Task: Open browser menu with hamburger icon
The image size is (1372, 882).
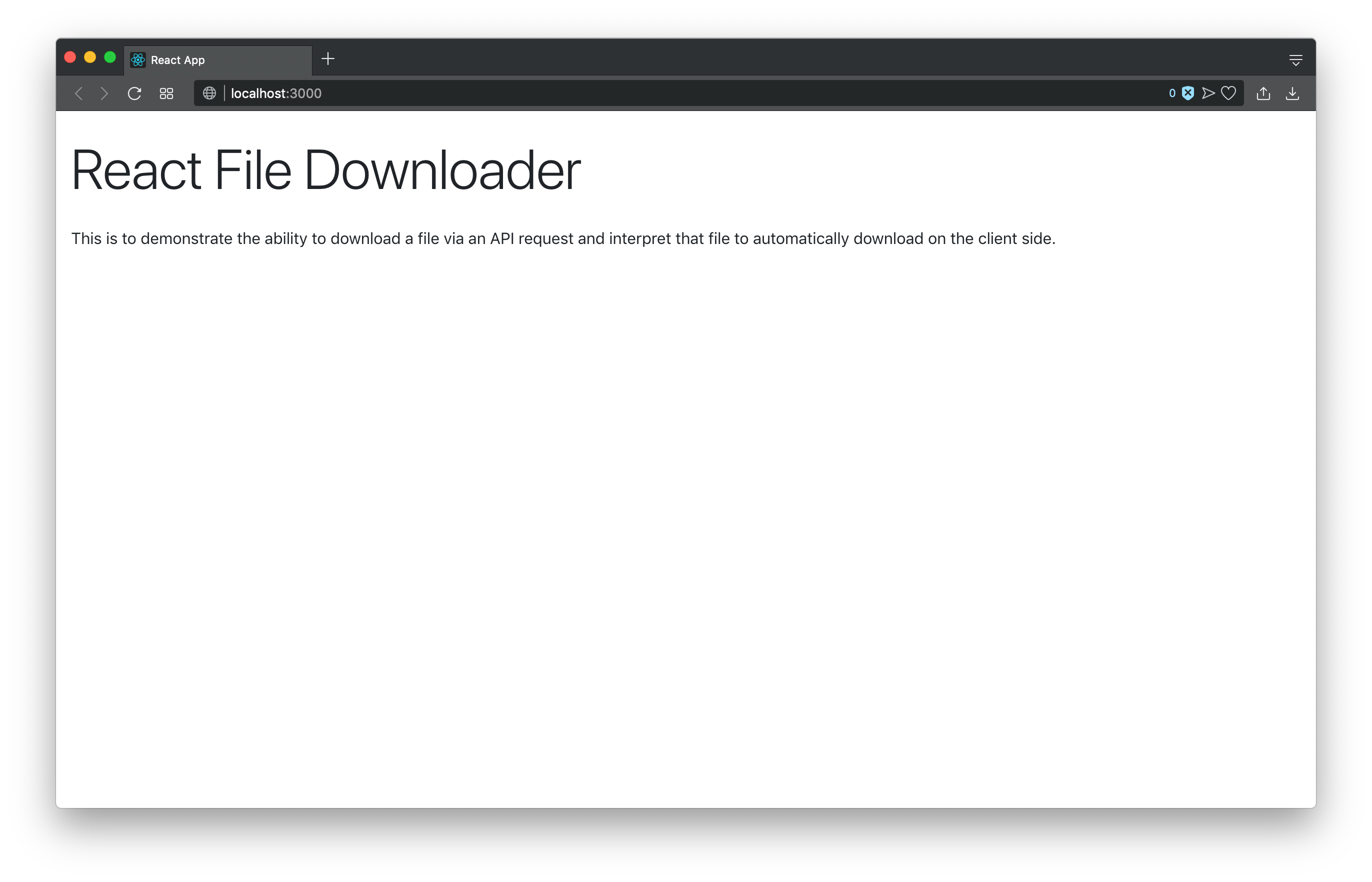Action: click(1294, 59)
